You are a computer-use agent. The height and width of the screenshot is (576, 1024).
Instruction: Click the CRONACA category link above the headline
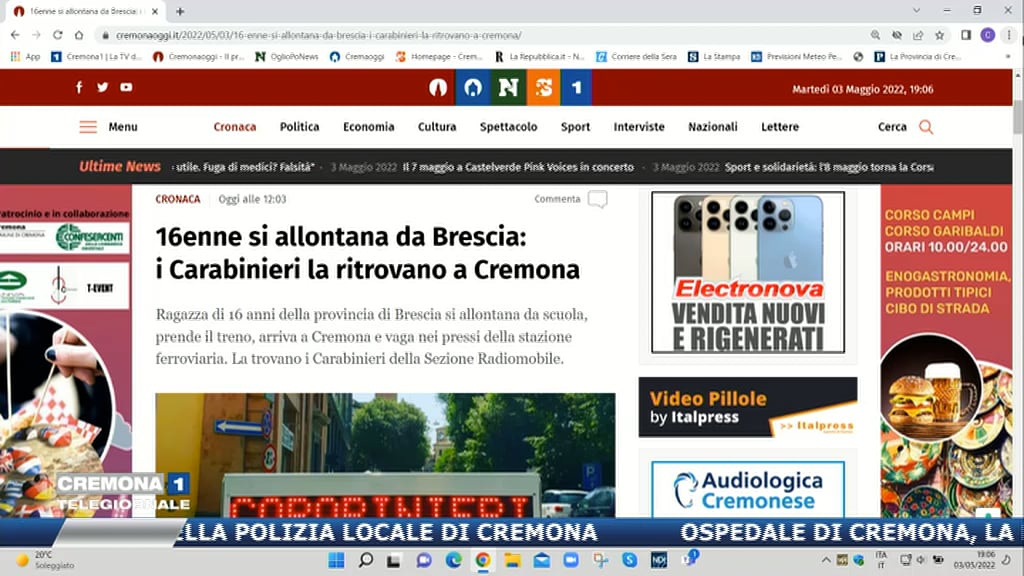pos(178,199)
